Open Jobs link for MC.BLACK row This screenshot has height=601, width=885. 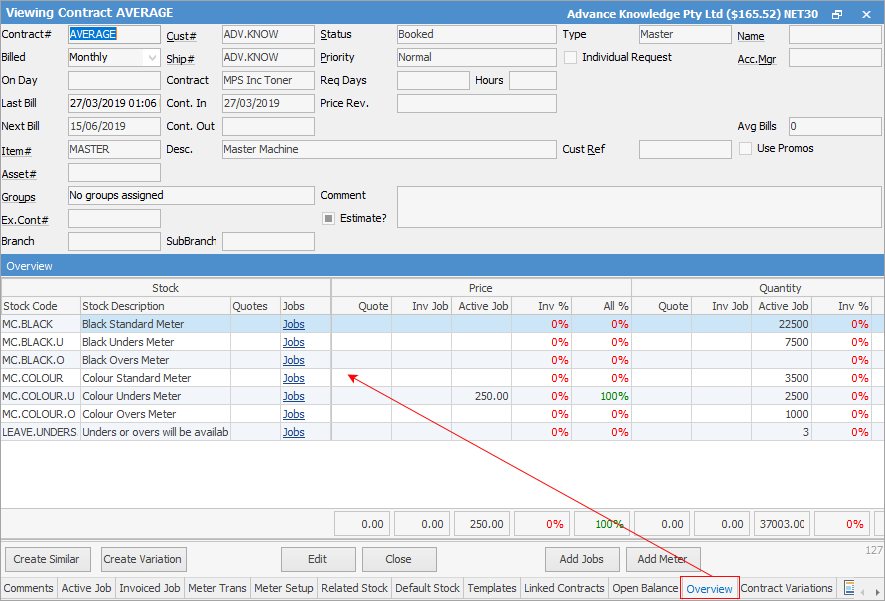coord(293,324)
